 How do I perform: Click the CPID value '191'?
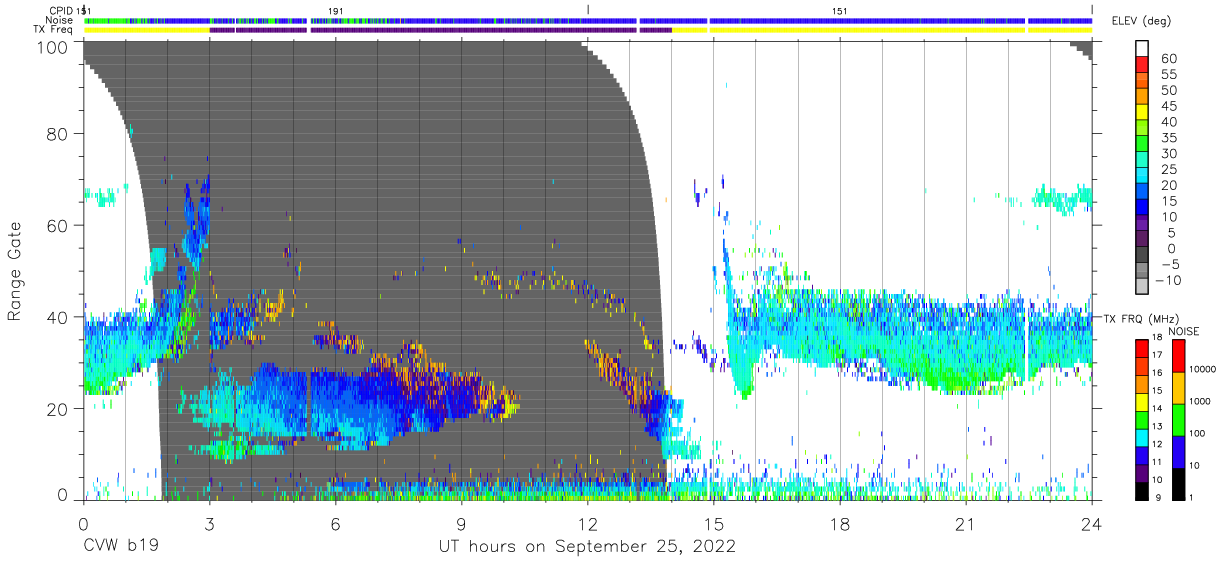tap(335, 10)
